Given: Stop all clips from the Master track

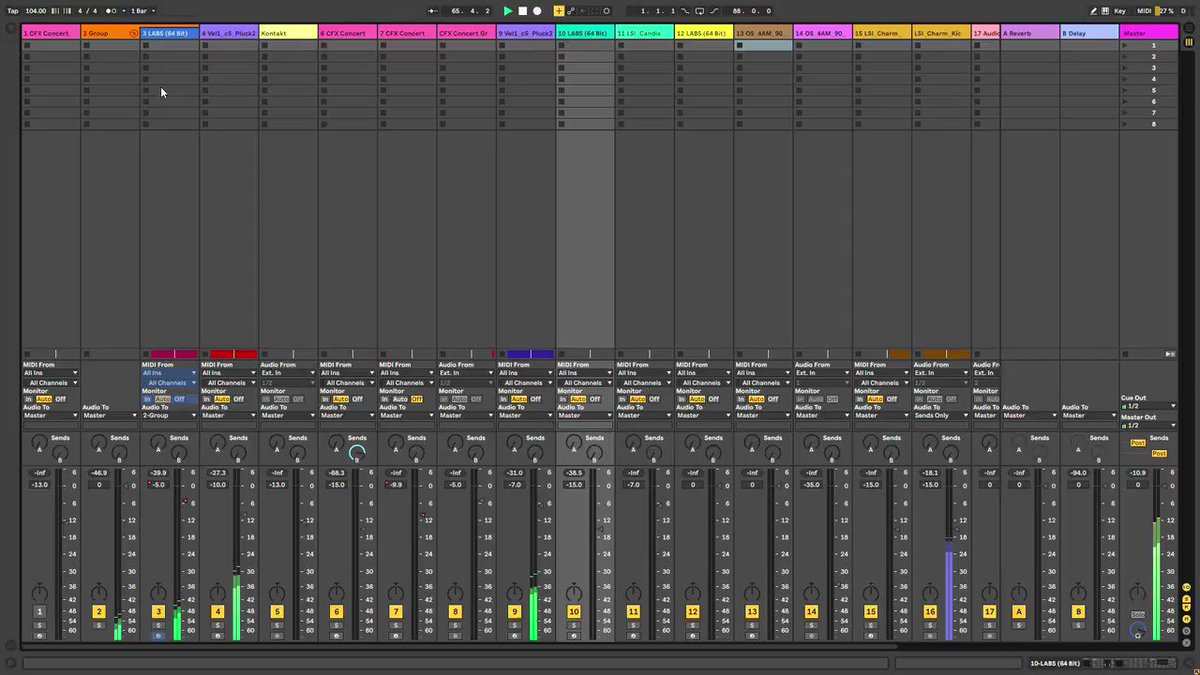Looking at the screenshot, I should click(1126, 354).
